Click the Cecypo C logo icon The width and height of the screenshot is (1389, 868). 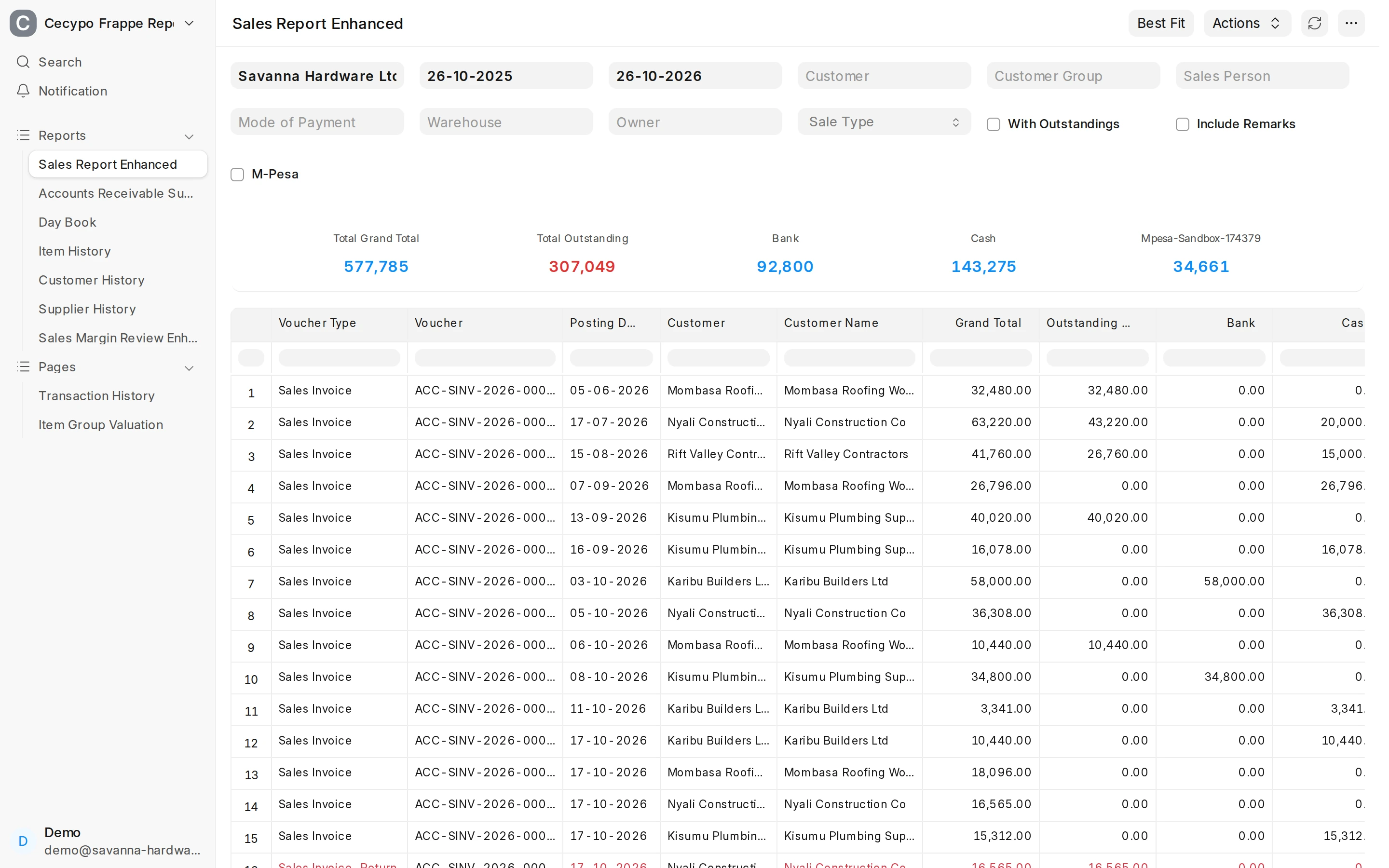[x=23, y=23]
